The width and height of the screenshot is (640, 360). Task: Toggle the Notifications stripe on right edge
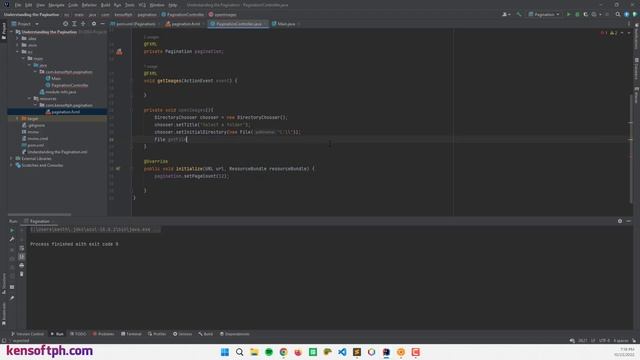636,36
